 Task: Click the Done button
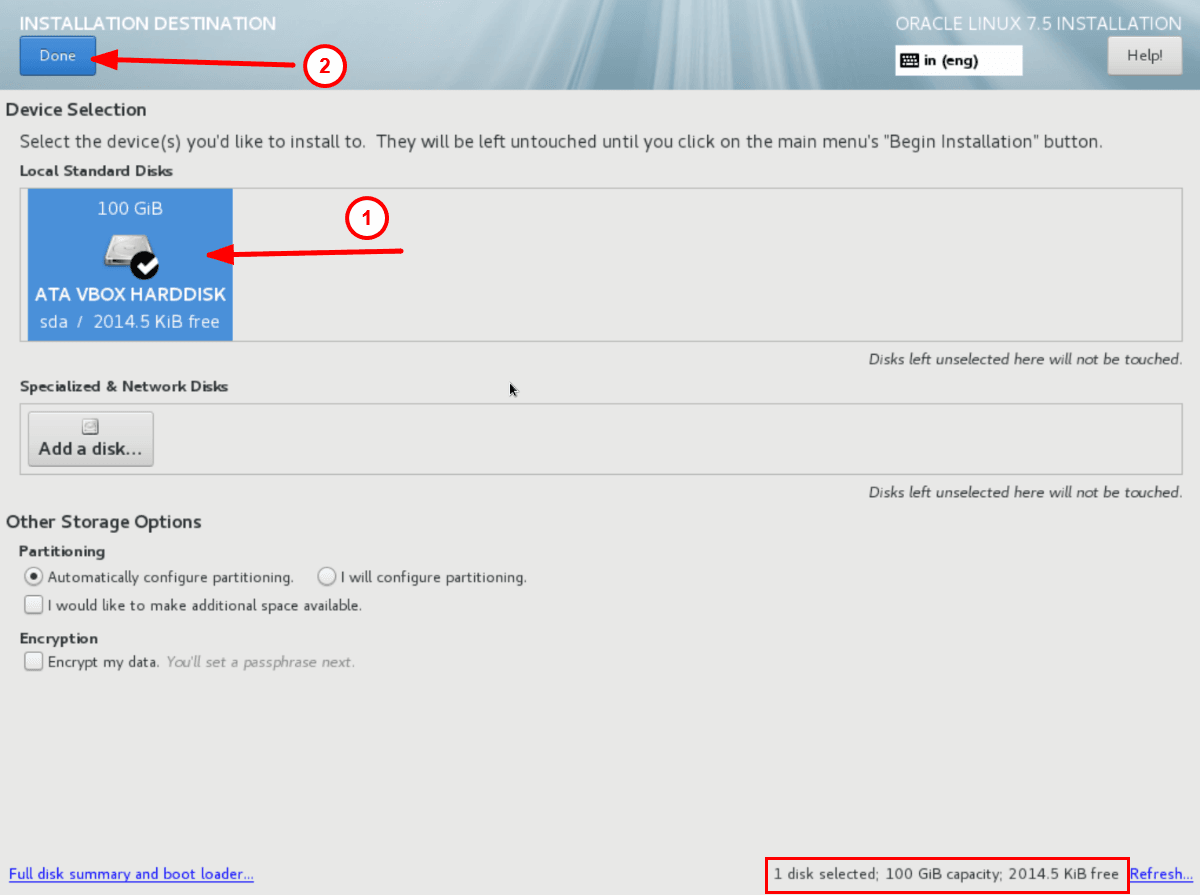pos(57,56)
